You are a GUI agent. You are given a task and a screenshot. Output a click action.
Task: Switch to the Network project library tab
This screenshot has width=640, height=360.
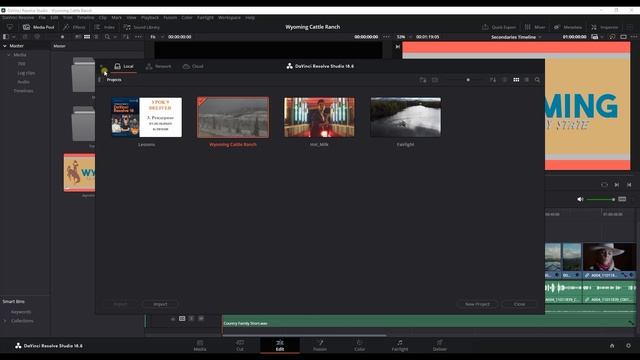158,66
